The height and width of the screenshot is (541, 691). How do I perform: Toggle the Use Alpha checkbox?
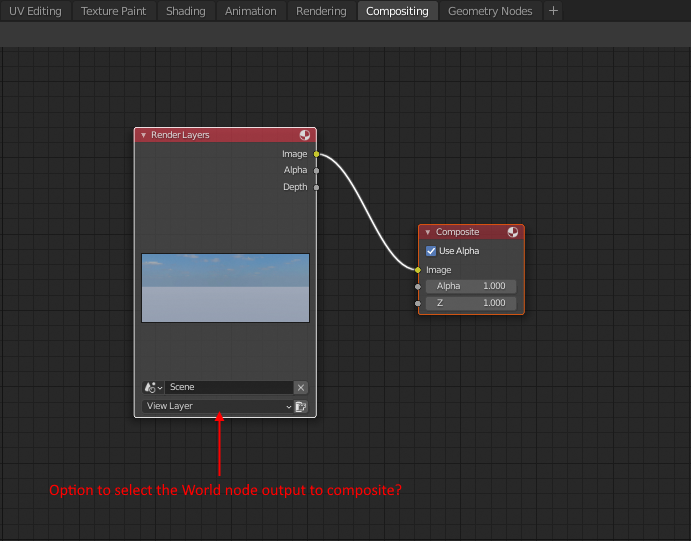point(431,251)
